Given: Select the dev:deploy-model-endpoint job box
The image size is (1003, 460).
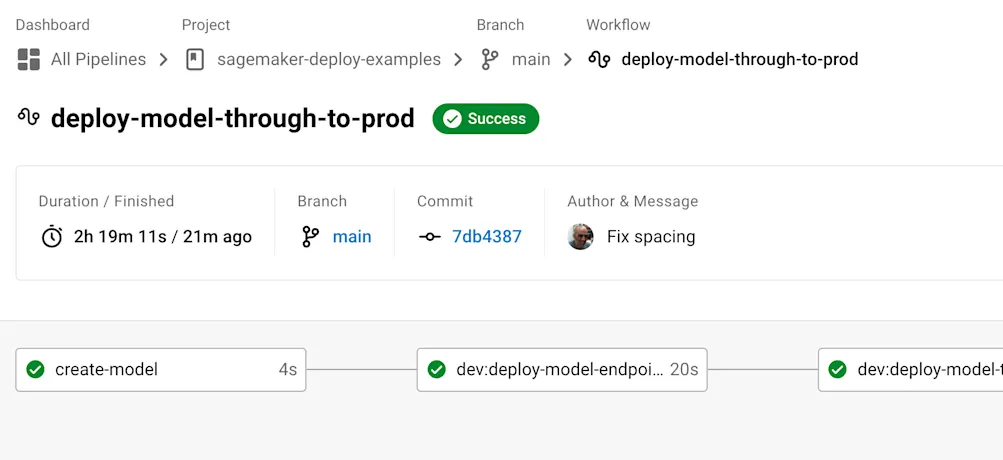Looking at the screenshot, I should tap(561, 370).
